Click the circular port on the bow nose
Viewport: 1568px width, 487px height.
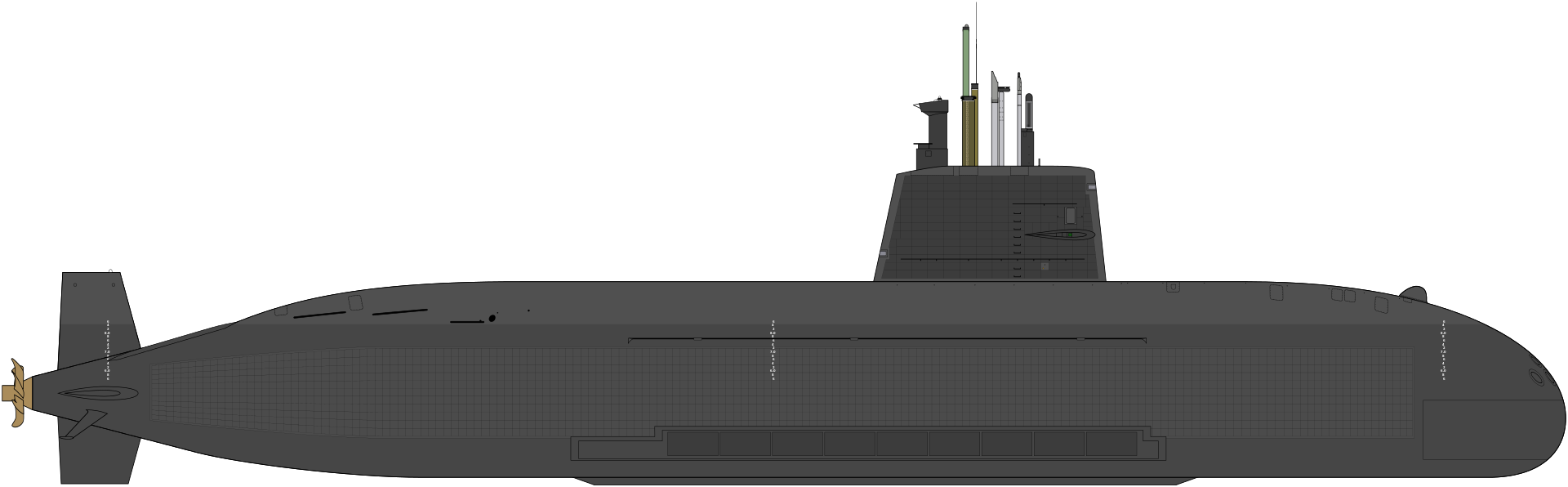(1536, 377)
